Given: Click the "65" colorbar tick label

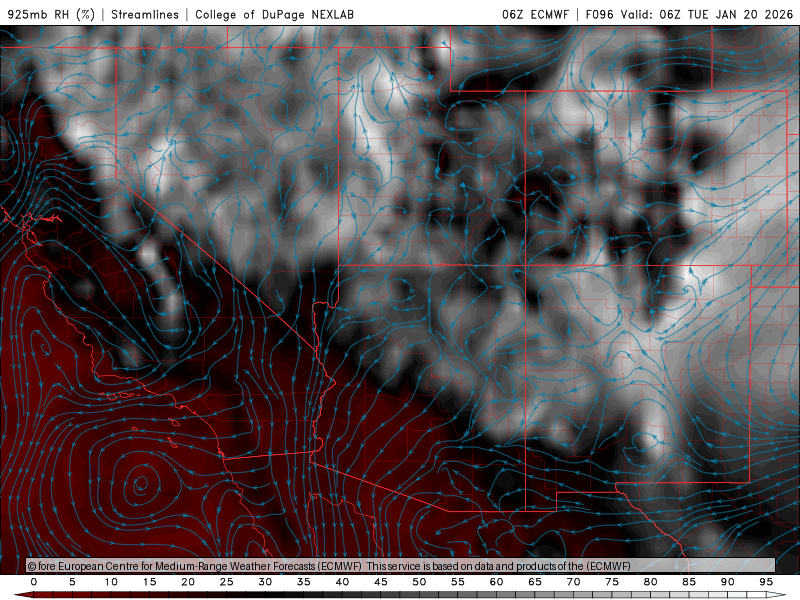Looking at the screenshot, I should coord(535,582).
